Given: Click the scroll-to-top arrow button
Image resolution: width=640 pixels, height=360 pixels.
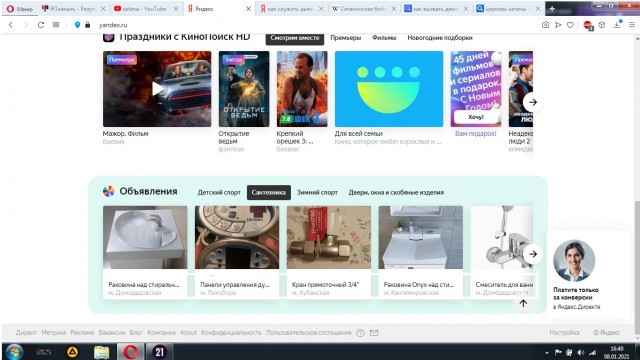Looking at the screenshot, I should pyautogui.click(x=523, y=303).
